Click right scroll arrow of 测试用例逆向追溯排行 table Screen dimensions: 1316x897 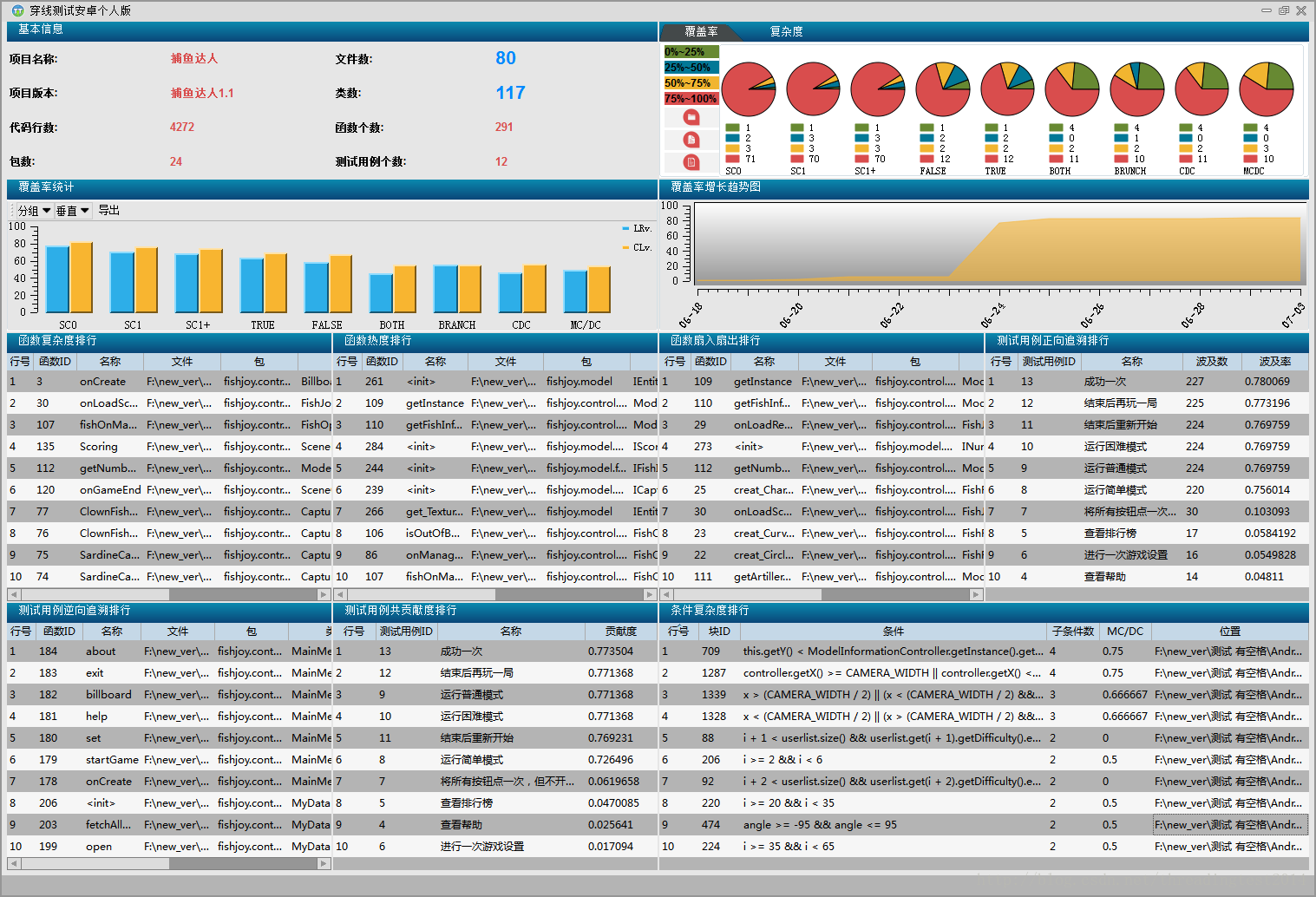[324, 864]
